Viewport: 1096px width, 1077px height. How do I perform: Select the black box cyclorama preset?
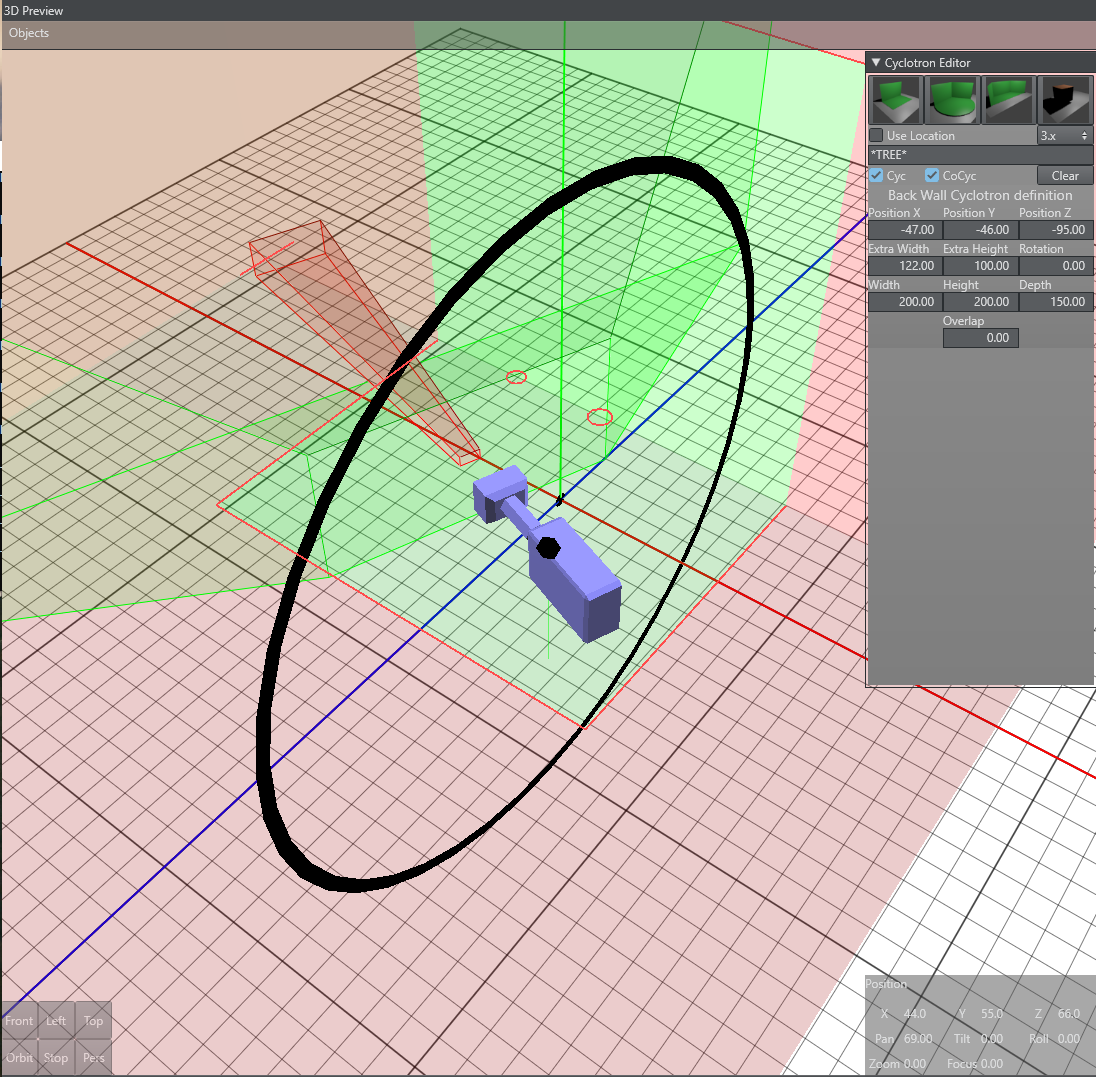(1064, 100)
